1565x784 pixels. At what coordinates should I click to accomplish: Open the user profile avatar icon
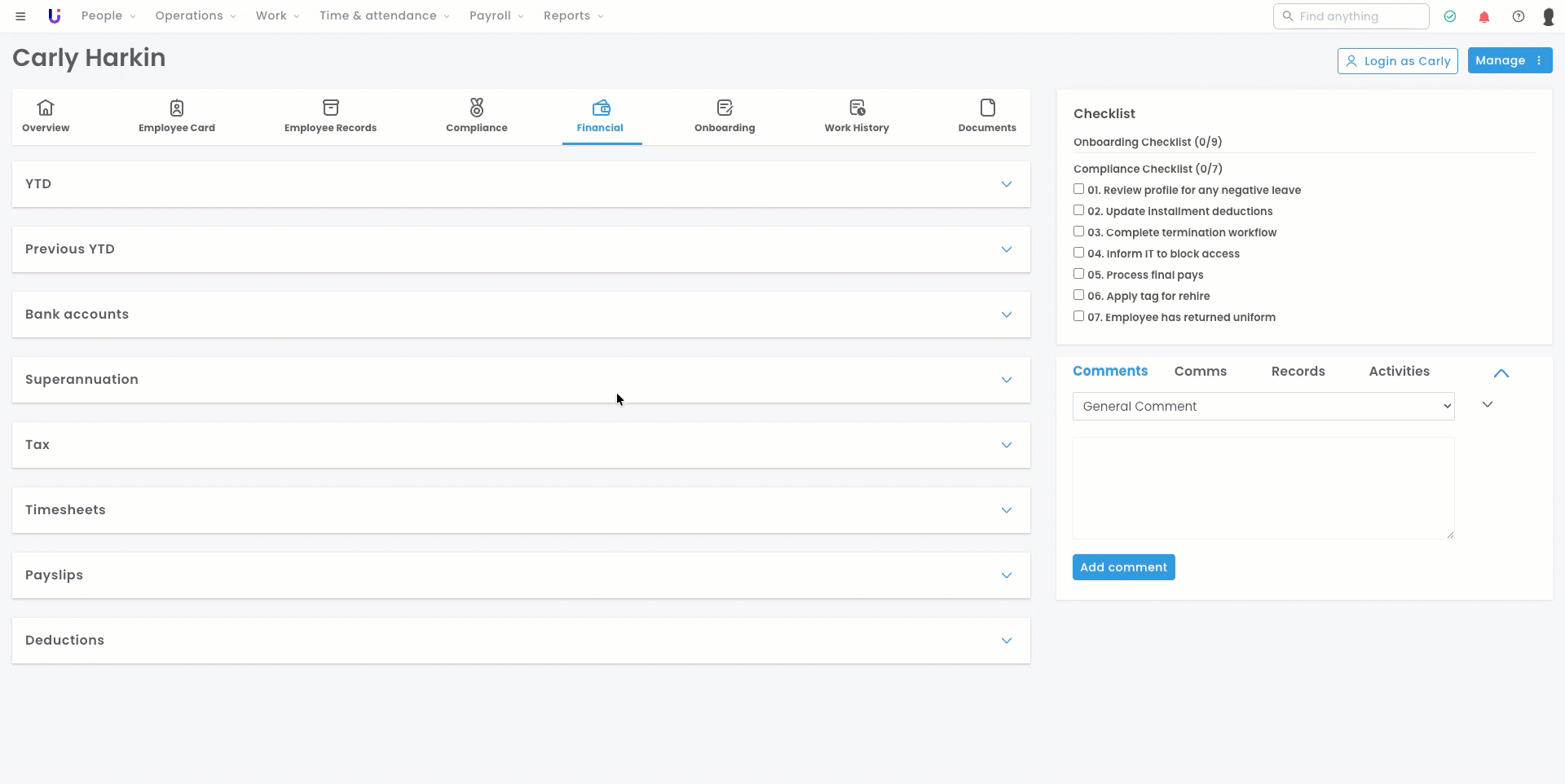1549,16
